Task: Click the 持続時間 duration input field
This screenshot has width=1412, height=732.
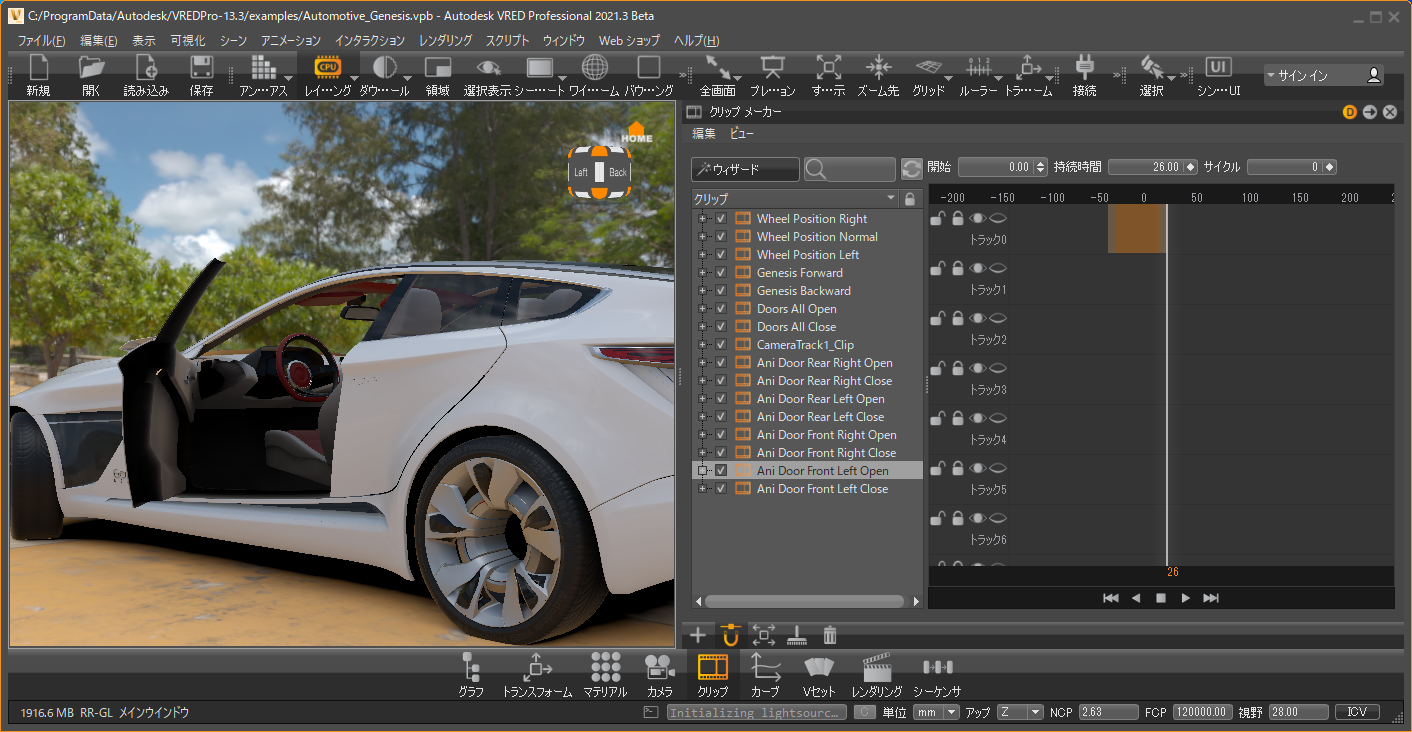Action: click(1147, 167)
